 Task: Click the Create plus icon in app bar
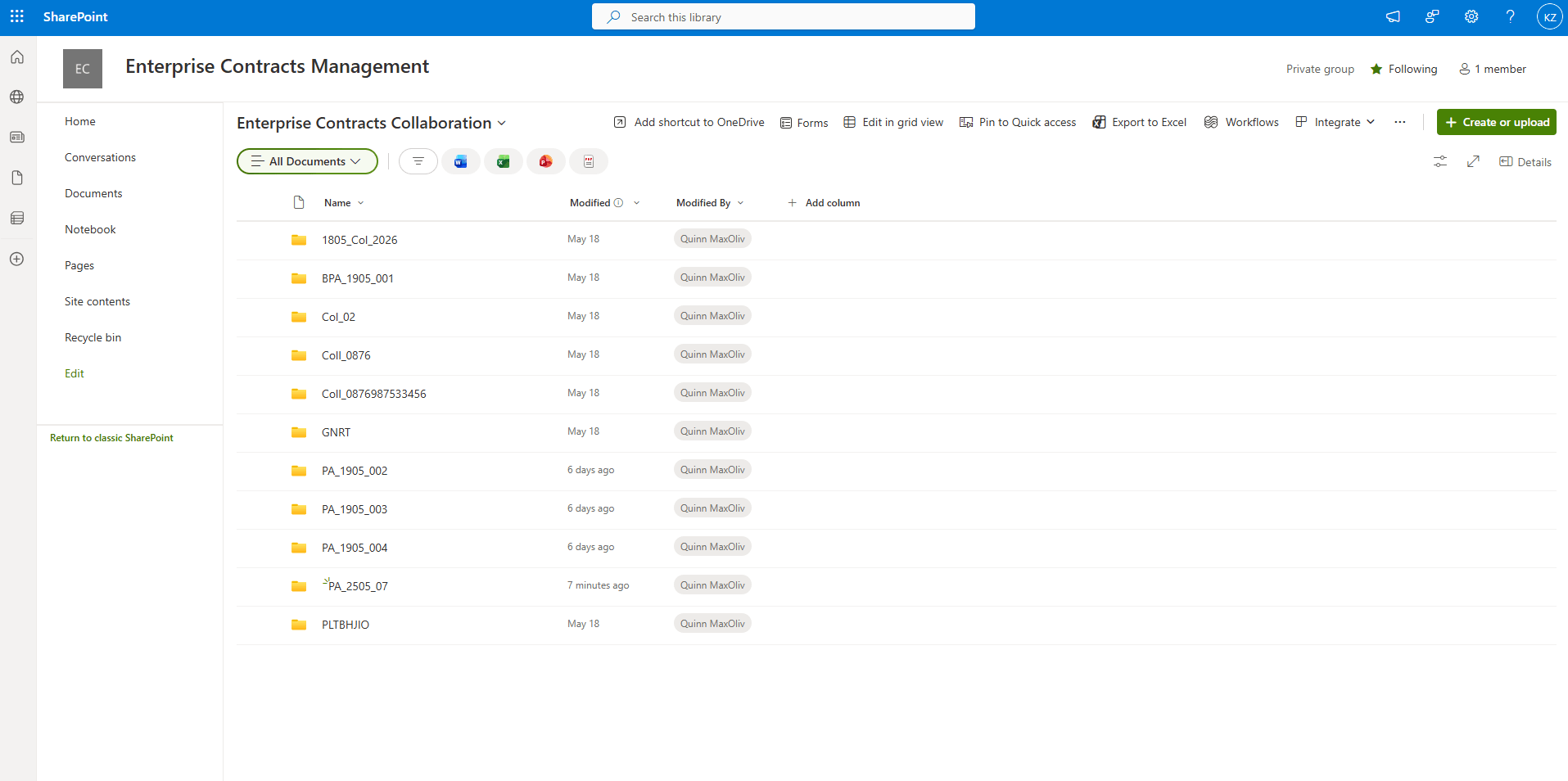[17, 259]
